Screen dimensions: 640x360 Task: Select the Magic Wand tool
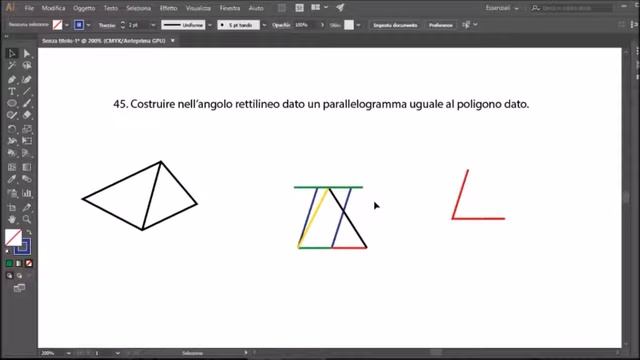tap(12, 65)
